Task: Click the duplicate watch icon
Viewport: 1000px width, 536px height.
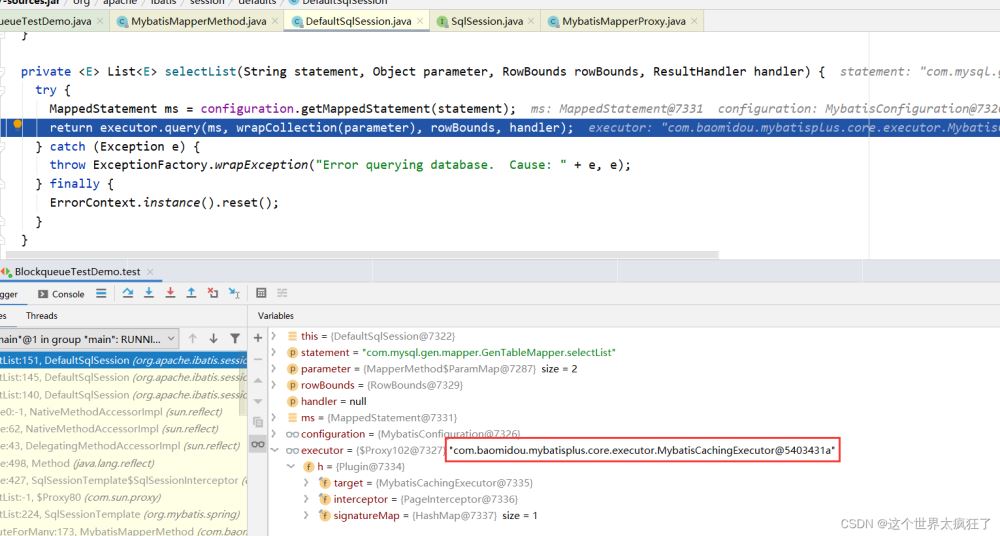Action: pyautogui.click(x=258, y=422)
